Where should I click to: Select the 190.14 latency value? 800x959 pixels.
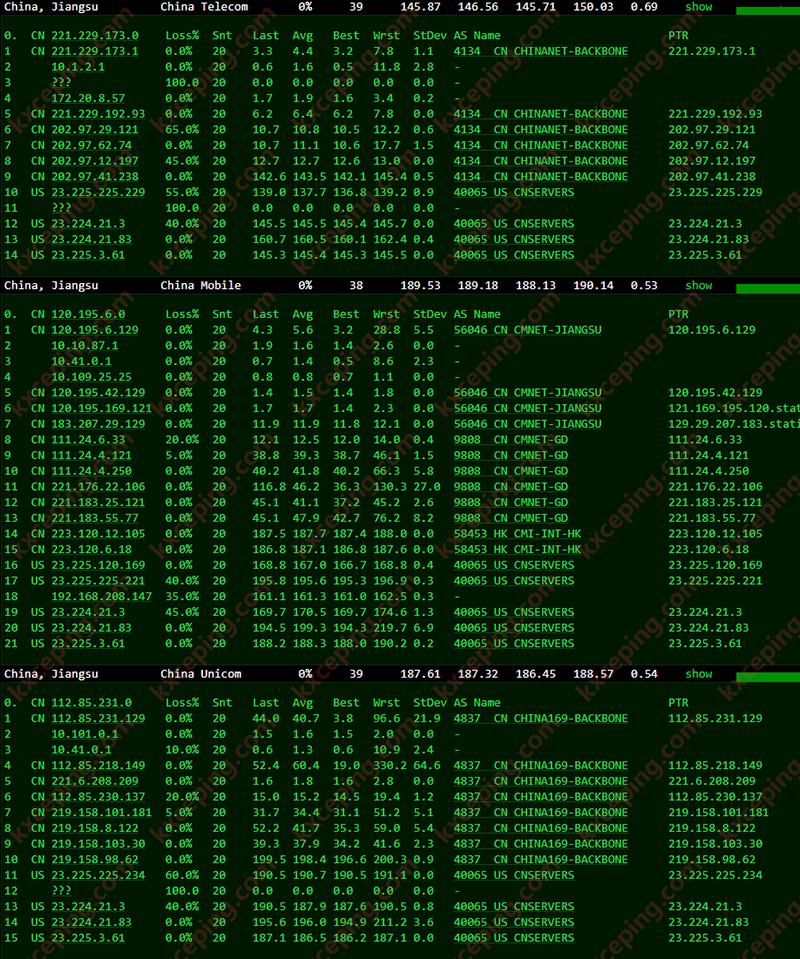593,285
